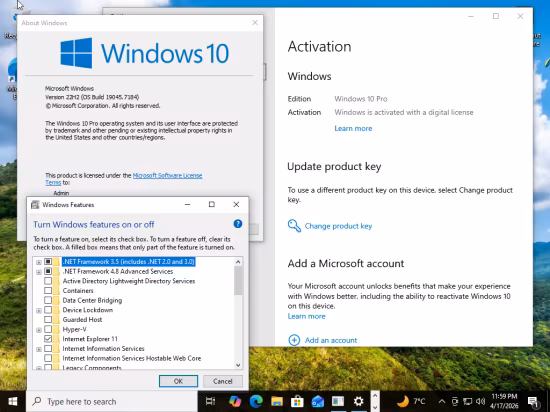Click the features list scroll up arrow
The image size is (550, 412).
[x=238, y=262]
